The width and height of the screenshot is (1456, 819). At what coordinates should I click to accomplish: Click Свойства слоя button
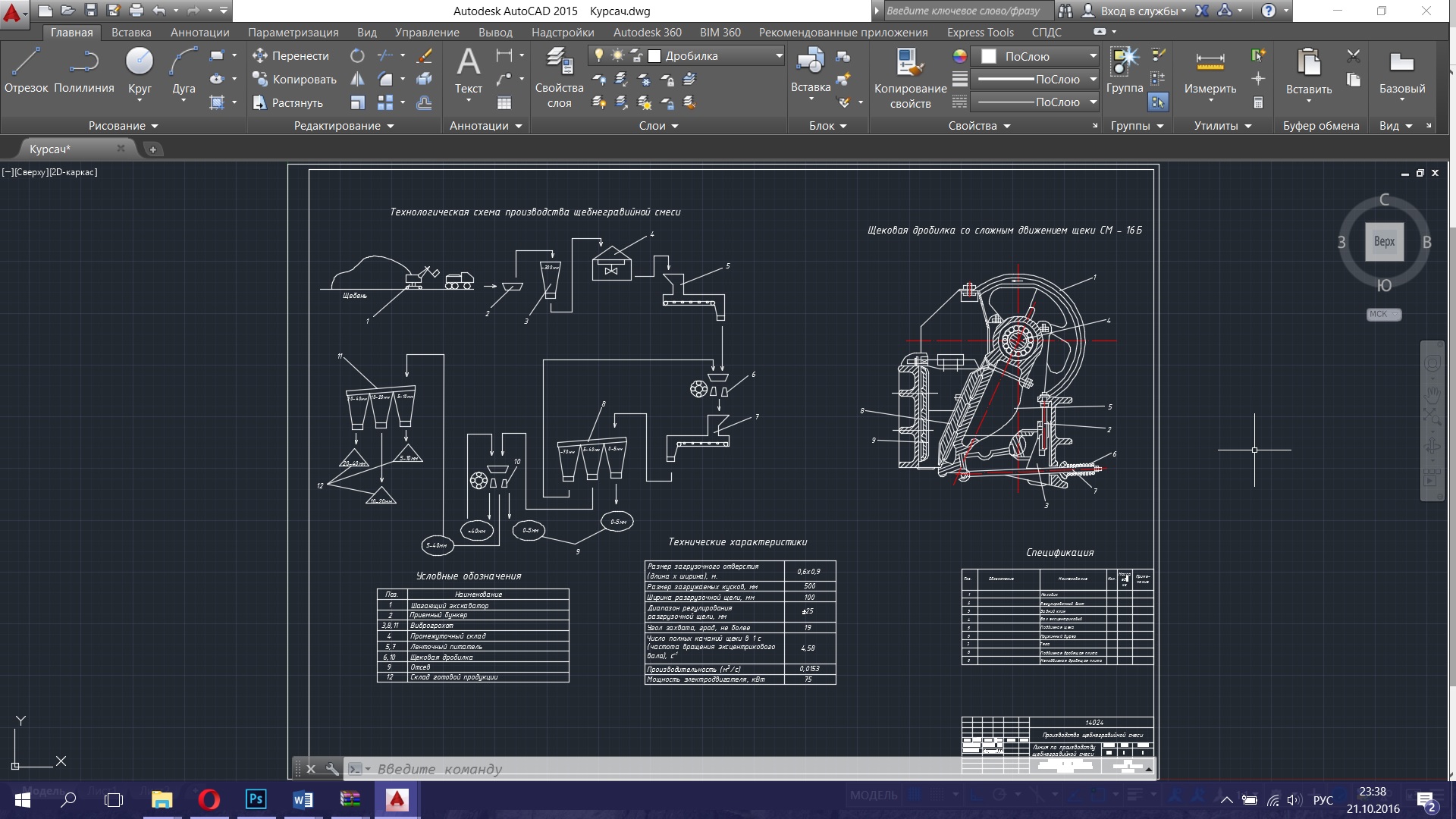[559, 77]
